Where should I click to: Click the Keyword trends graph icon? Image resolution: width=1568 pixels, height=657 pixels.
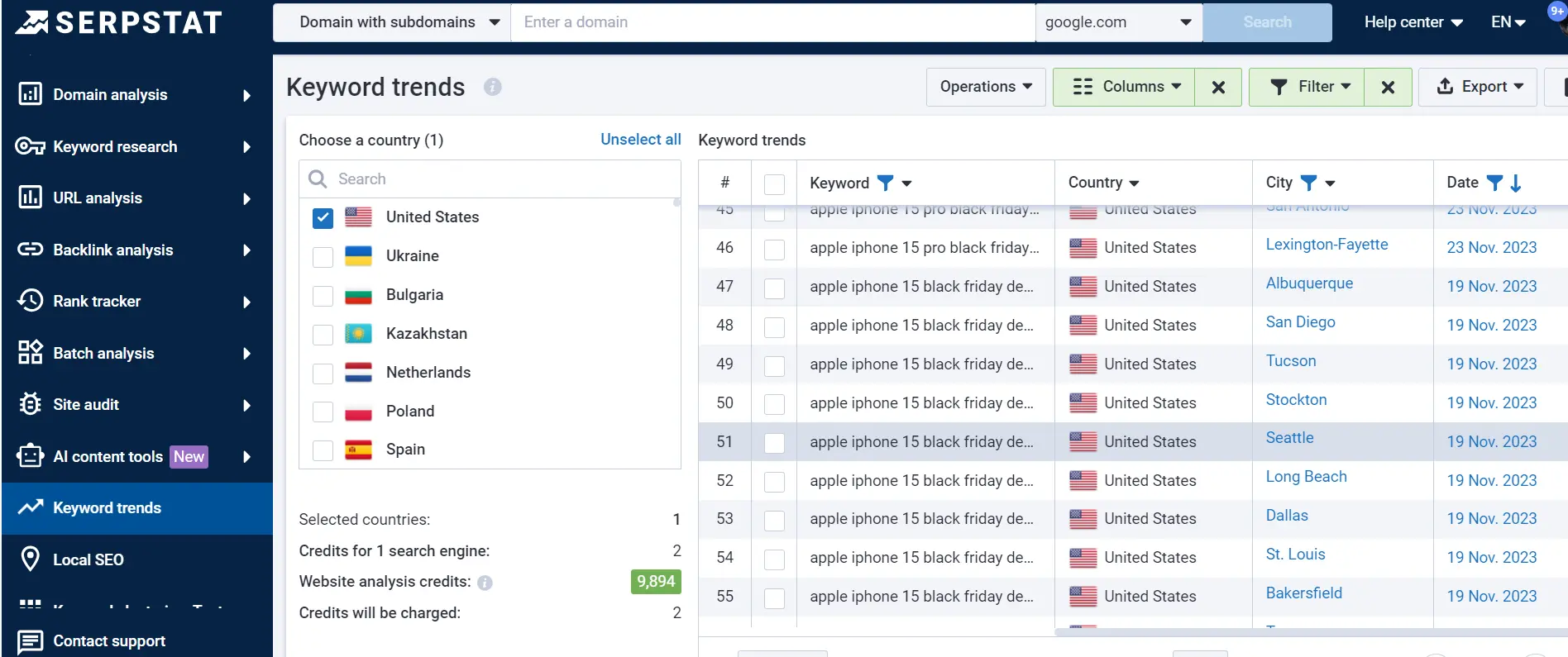[30, 507]
